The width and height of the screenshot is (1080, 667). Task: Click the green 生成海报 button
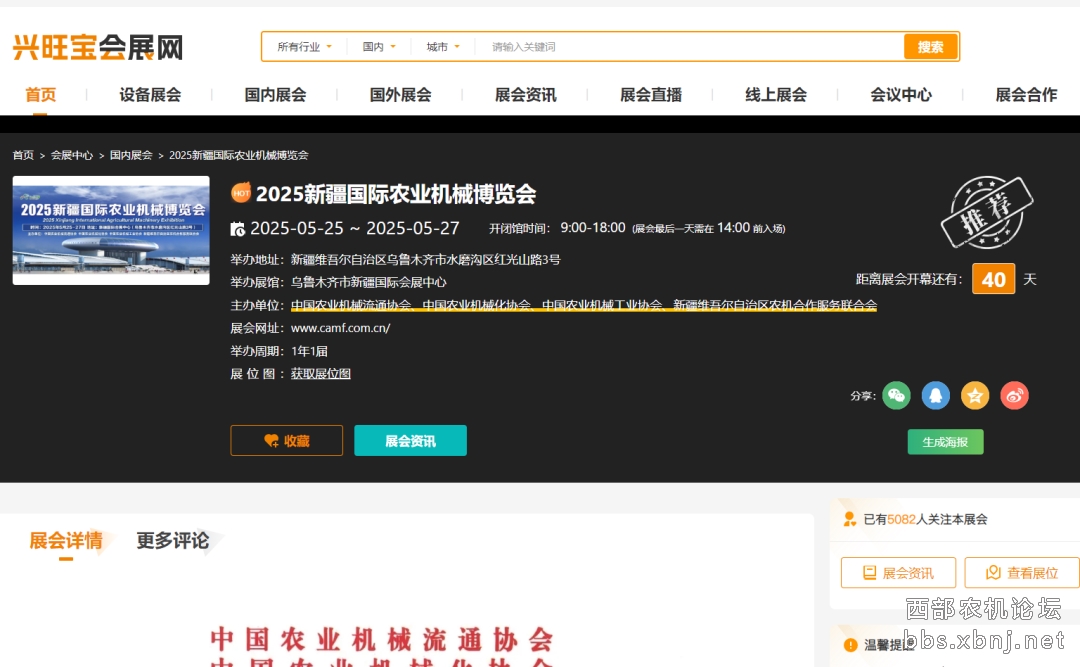[946, 442]
